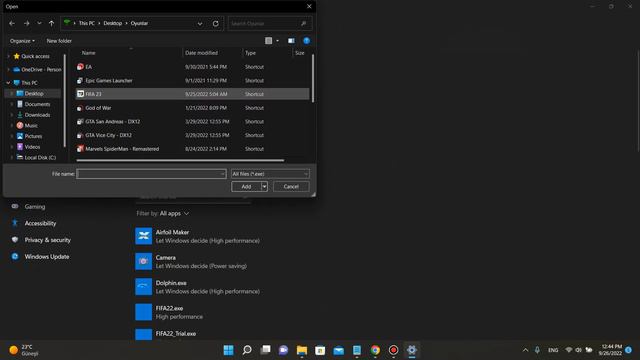
Task: Open Google Chrome from taskbar
Action: (375, 350)
